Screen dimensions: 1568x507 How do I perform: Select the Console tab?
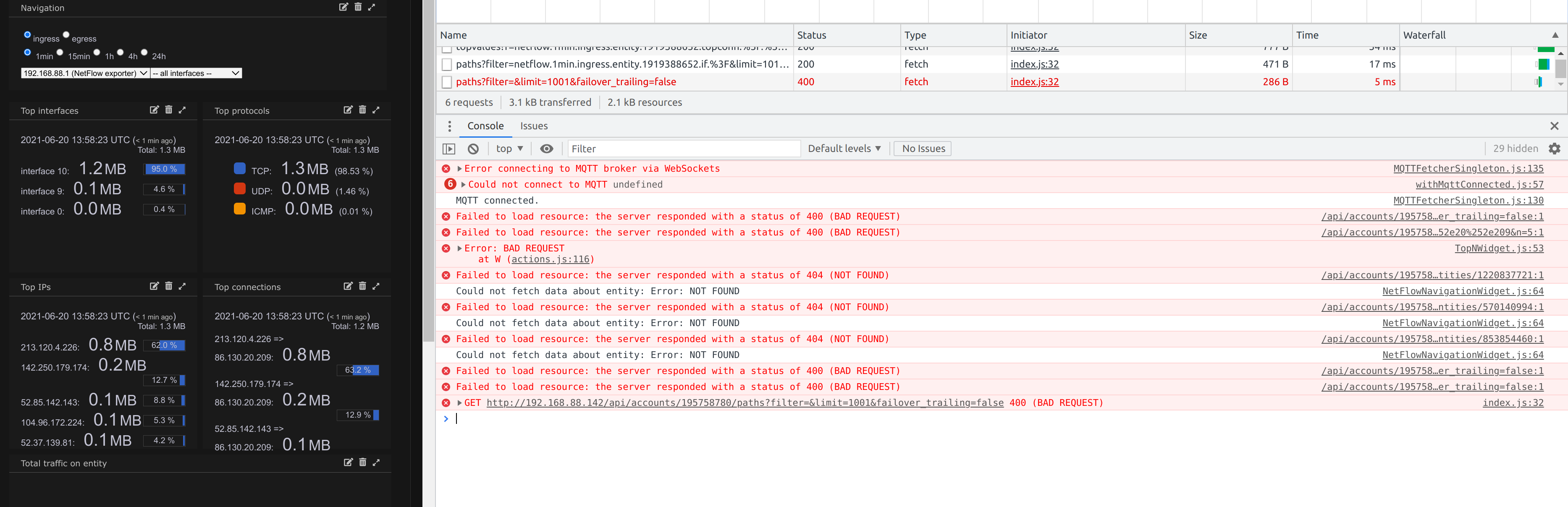(485, 125)
